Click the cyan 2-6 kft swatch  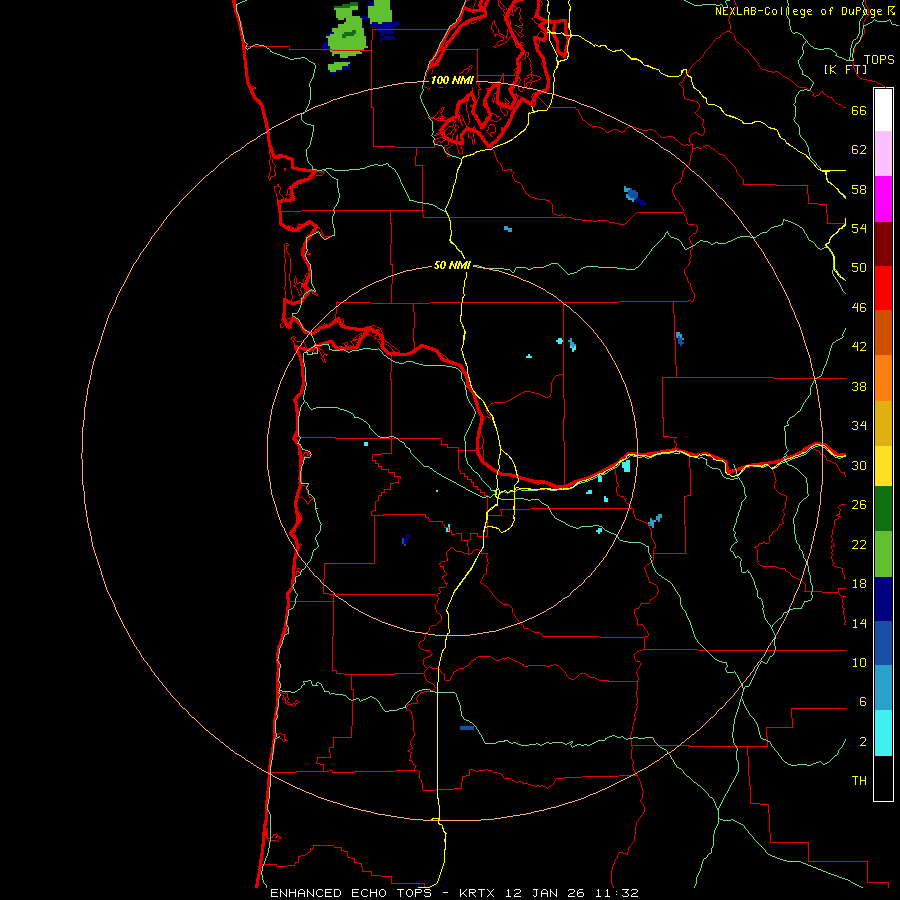tap(883, 733)
